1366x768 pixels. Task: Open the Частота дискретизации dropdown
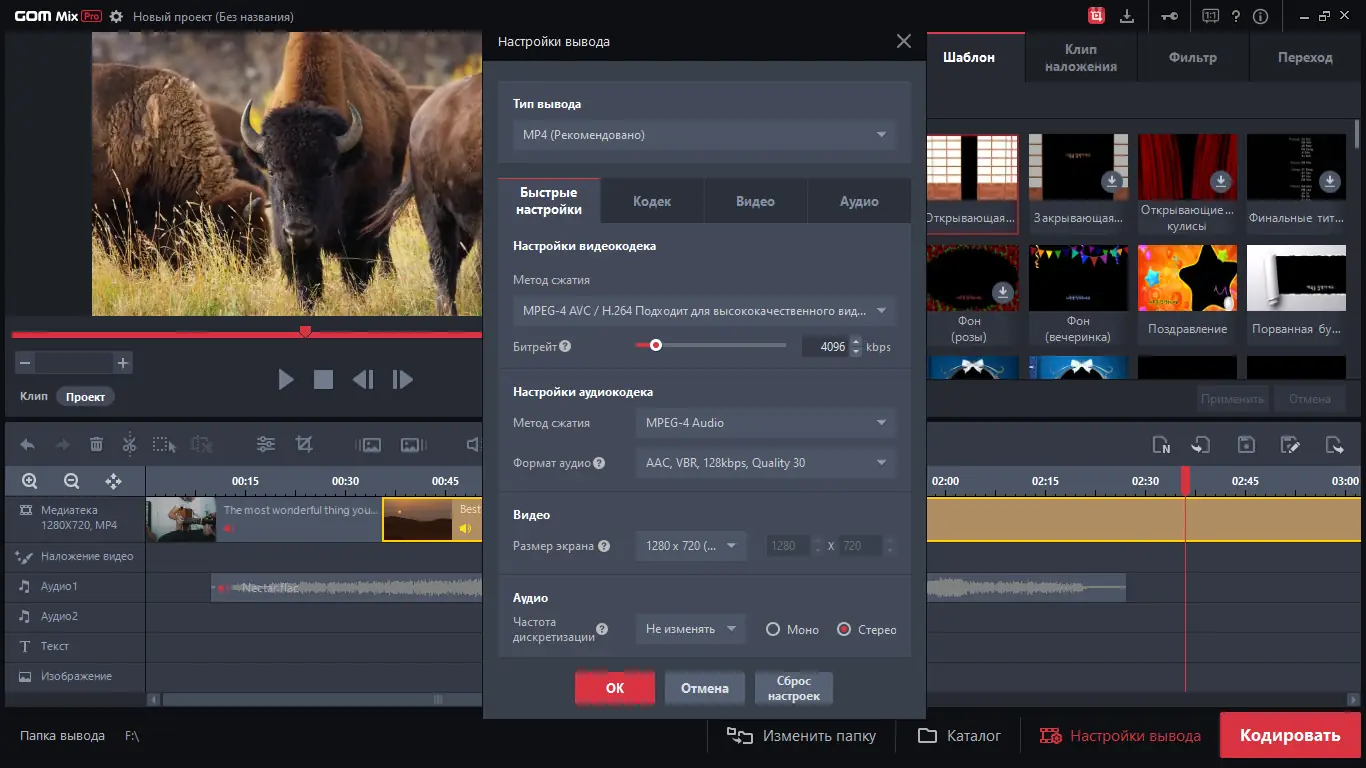coord(690,630)
